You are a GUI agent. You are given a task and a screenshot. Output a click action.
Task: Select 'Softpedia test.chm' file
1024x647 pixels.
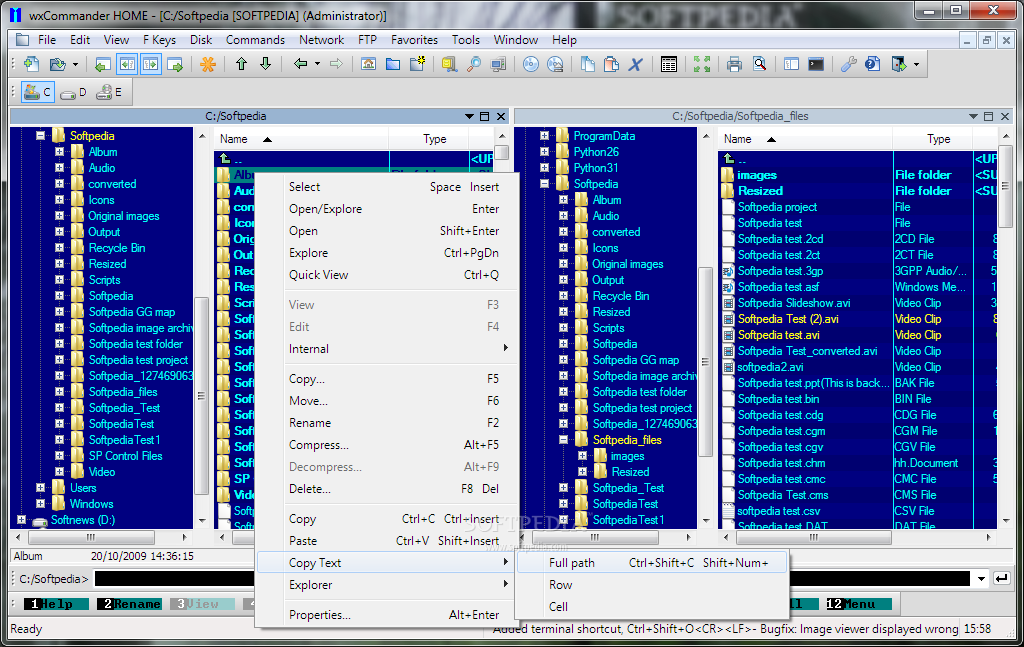pos(781,463)
